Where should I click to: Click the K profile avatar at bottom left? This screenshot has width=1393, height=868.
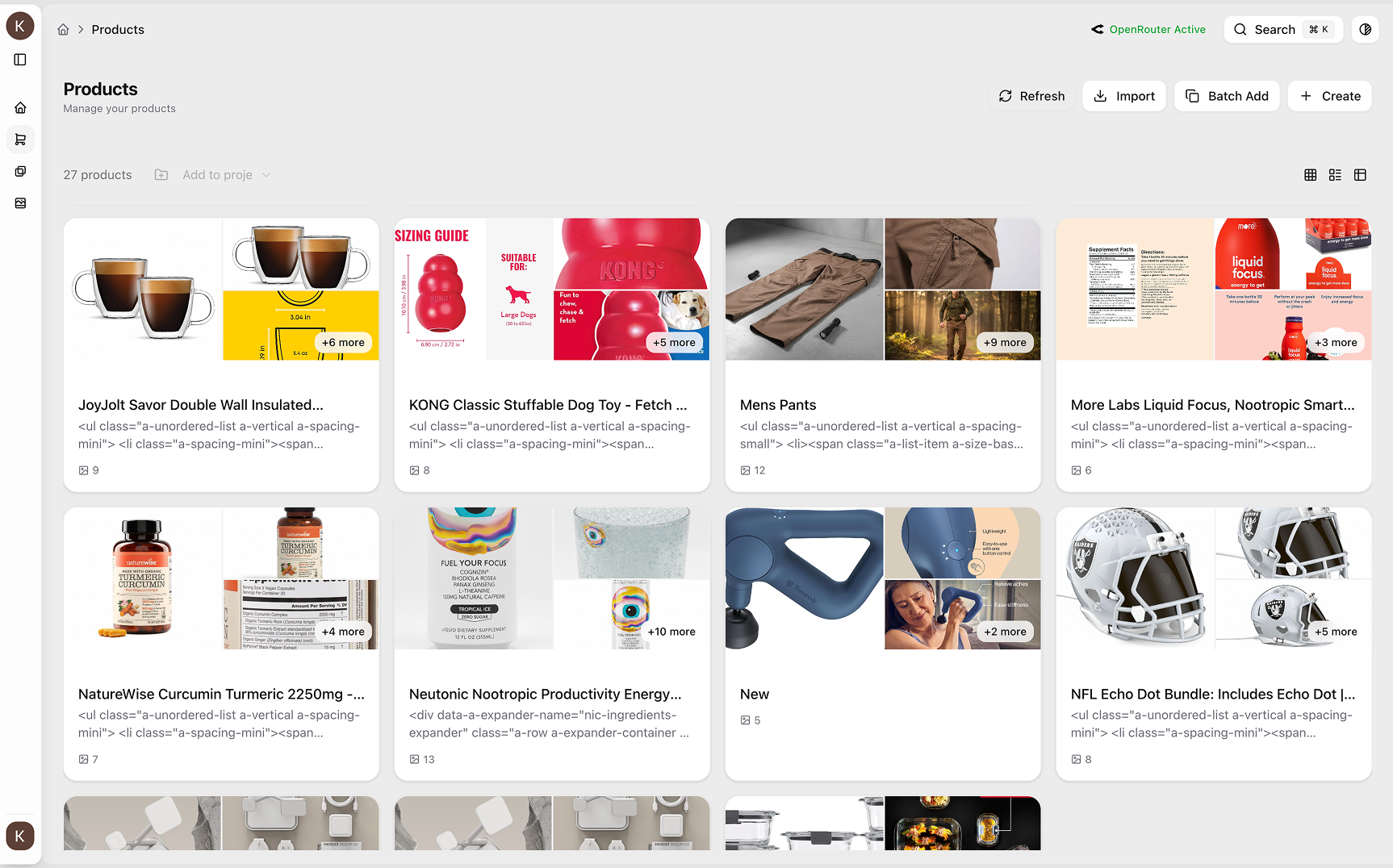tap(19, 836)
